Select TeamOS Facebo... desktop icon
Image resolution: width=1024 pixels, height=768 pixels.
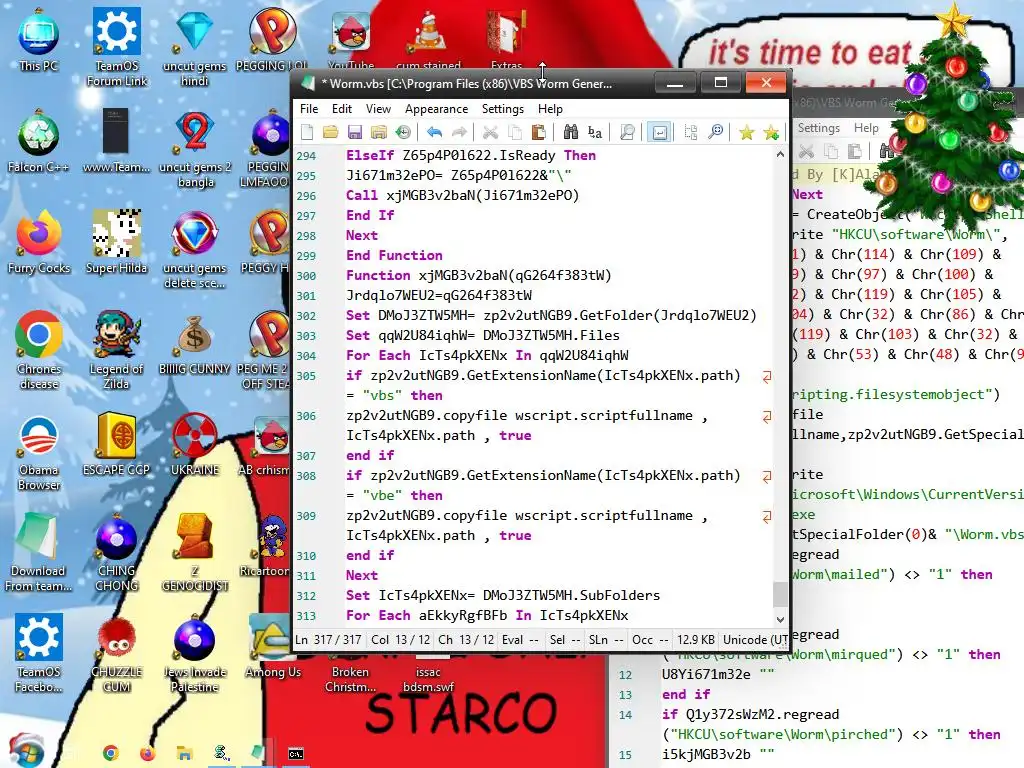pos(39,653)
